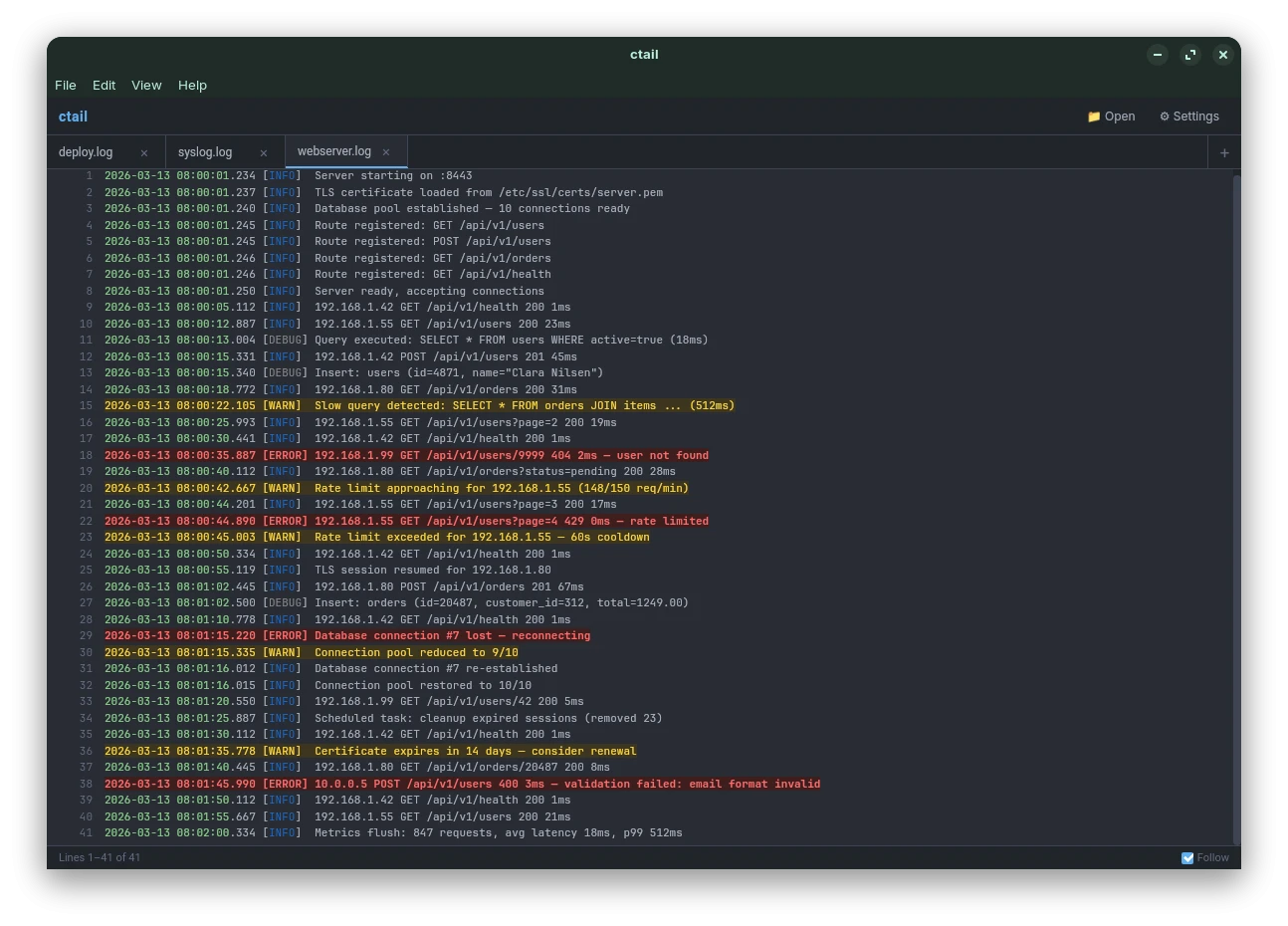
Task: Select ERROR line 'validation failed: email format invalid'
Action: tap(639, 784)
